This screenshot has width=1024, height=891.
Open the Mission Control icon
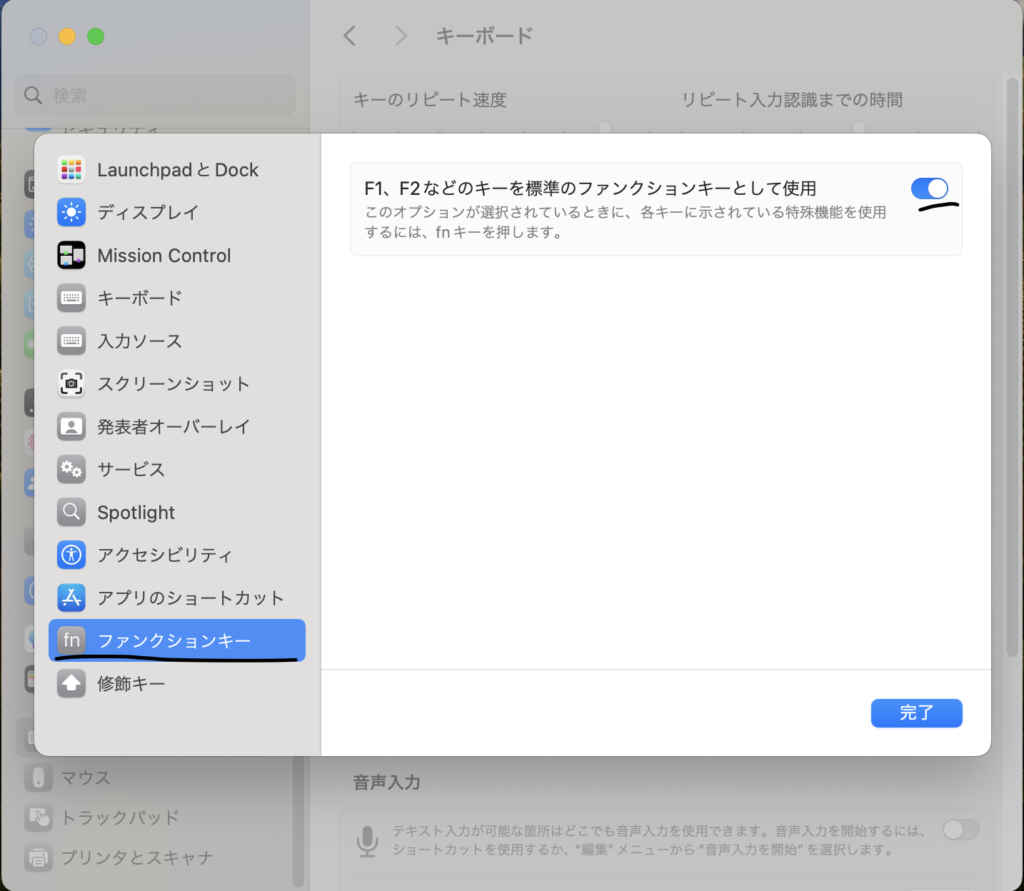[x=71, y=255]
